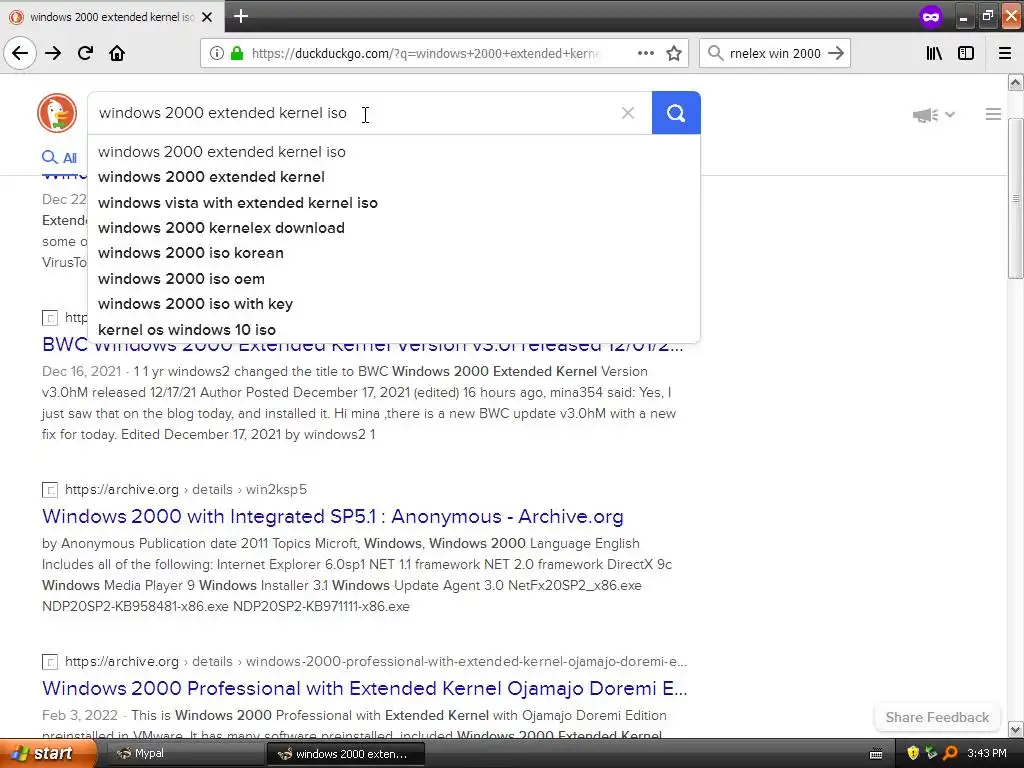
Task: Select suggestion 'windows 2000 iso with key'
Action: 394,304
